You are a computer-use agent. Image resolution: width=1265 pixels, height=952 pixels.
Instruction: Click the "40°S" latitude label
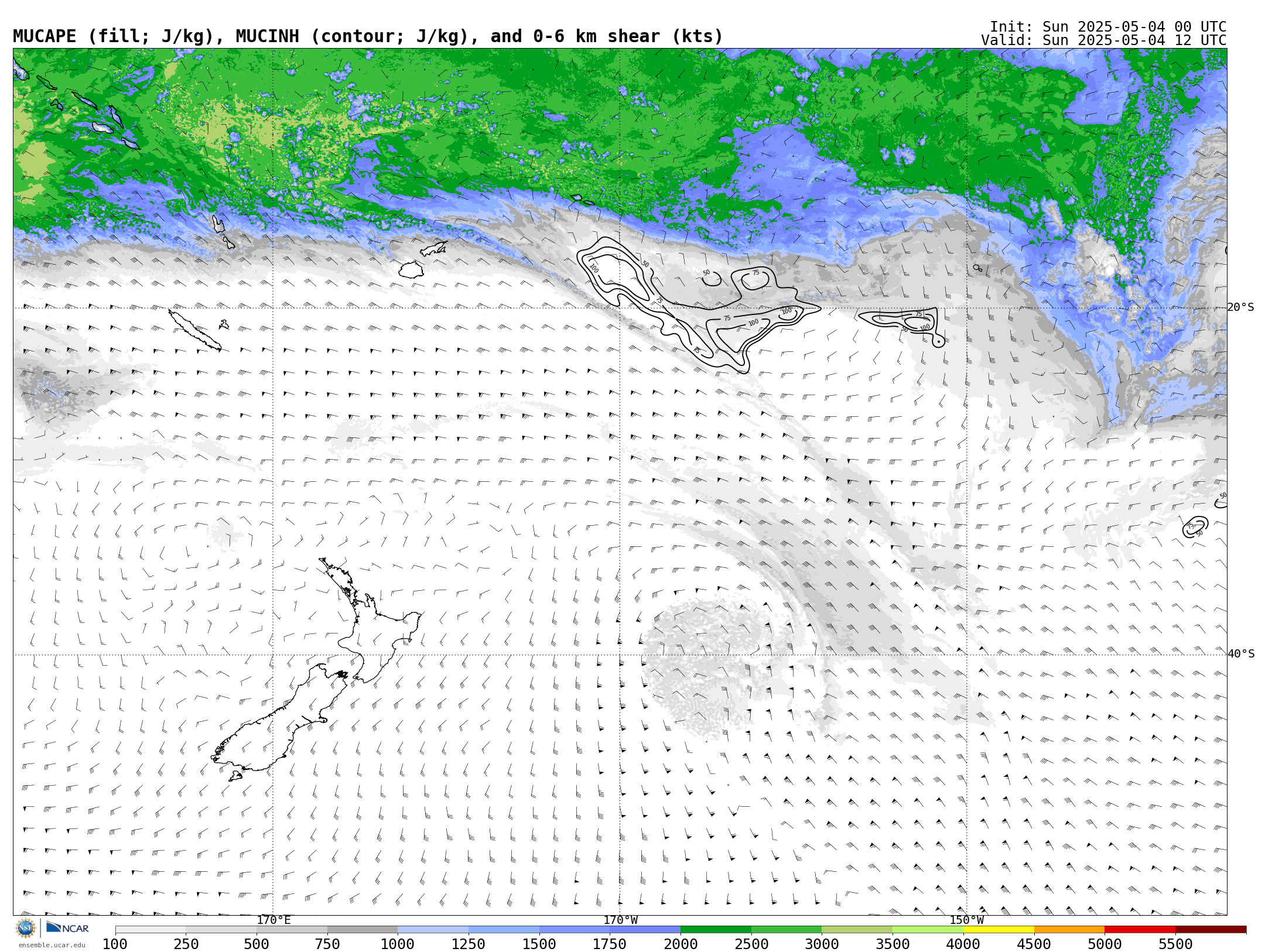1240,654
